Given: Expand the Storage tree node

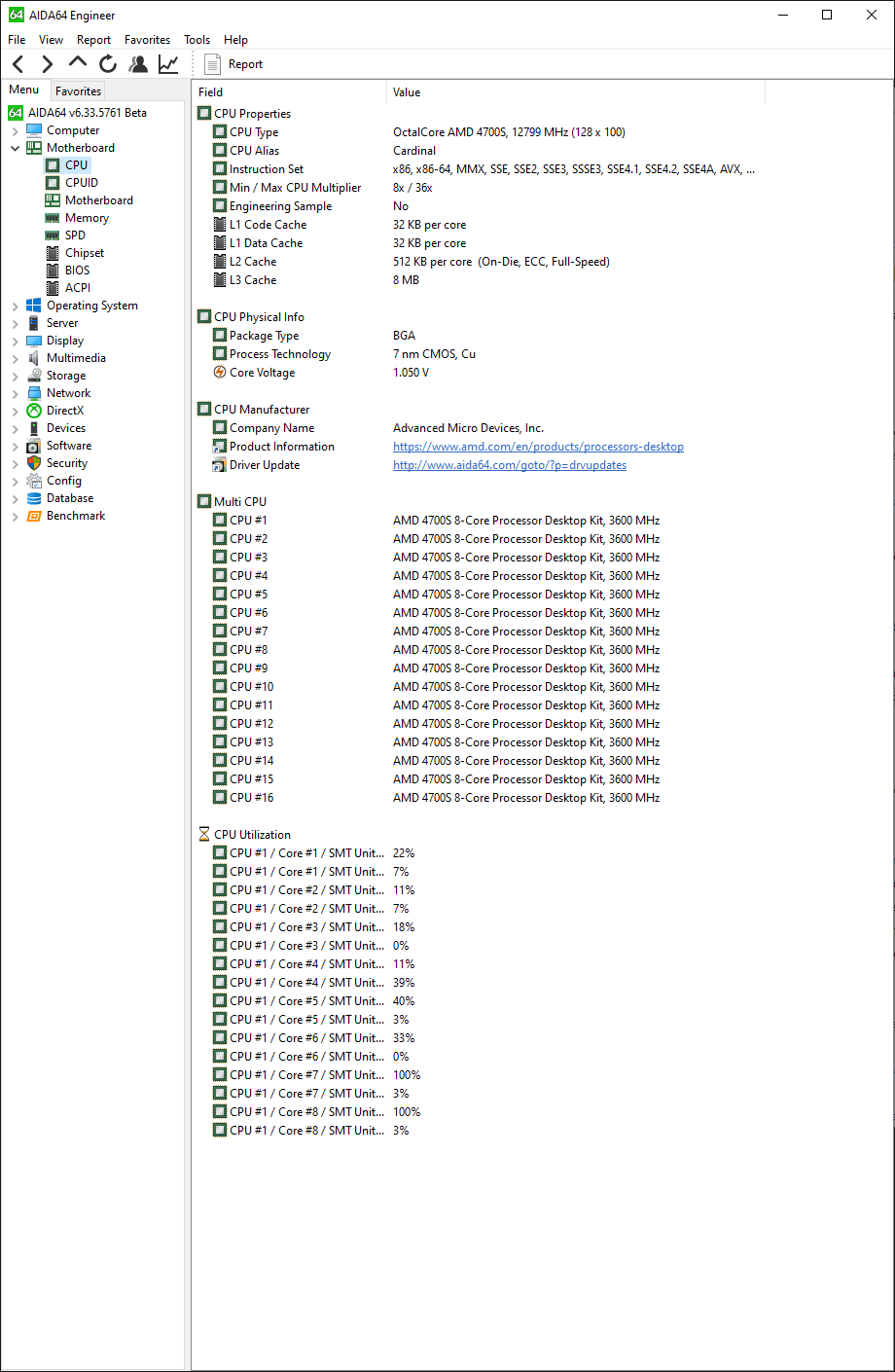Looking at the screenshot, I should 15,376.
